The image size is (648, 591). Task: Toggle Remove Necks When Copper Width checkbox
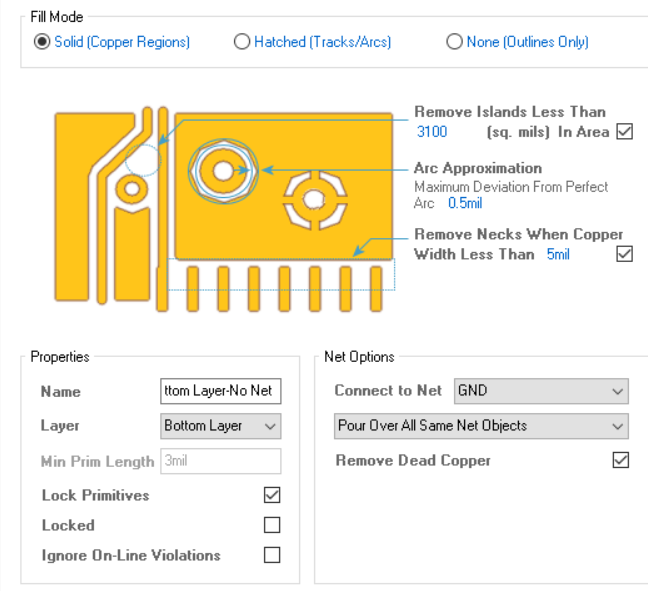(x=624, y=254)
